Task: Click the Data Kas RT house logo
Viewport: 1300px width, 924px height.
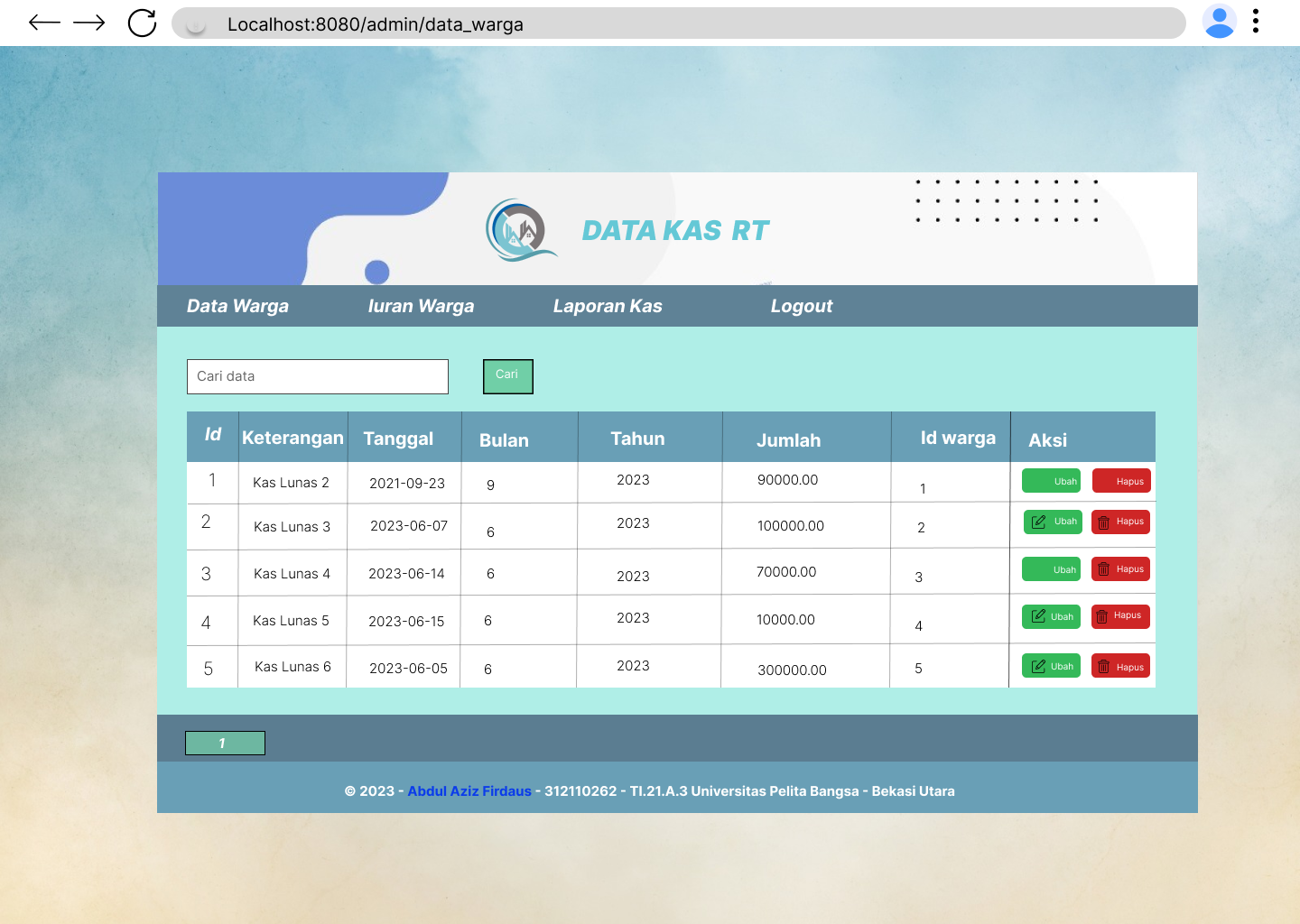Action: tap(521, 231)
